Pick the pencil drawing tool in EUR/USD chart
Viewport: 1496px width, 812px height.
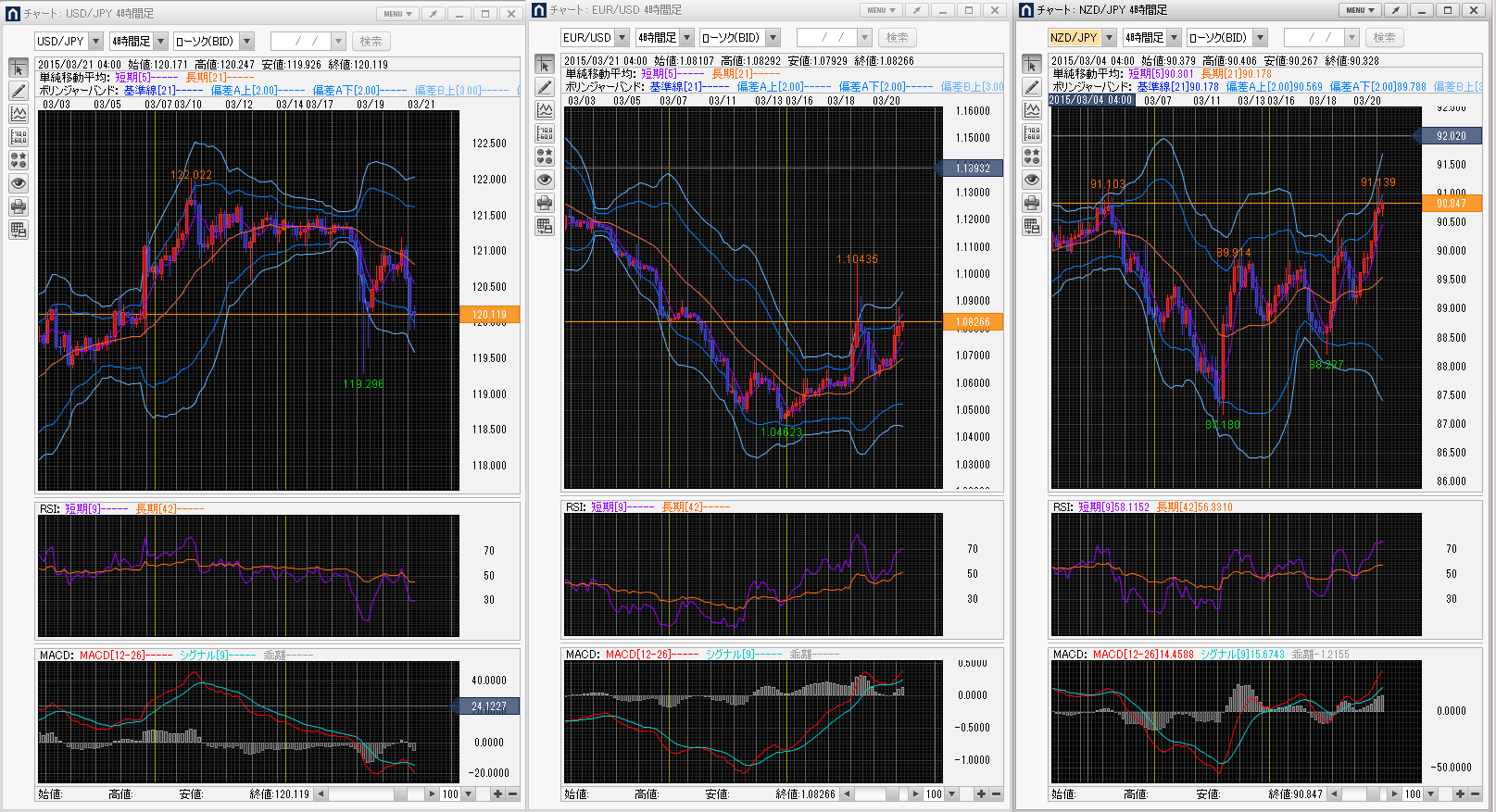[545, 87]
